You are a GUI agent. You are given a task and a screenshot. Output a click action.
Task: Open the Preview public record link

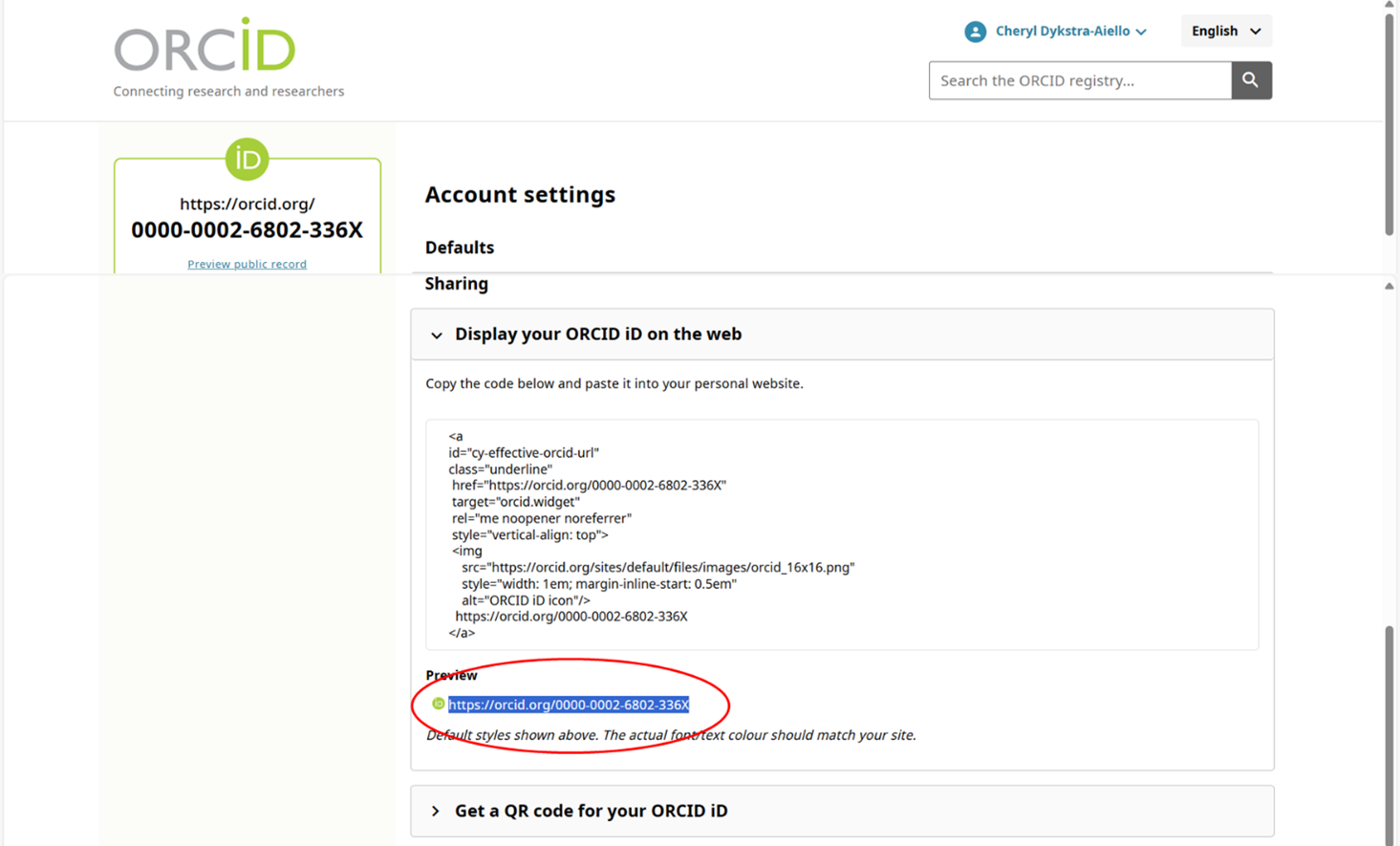point(247,264)
